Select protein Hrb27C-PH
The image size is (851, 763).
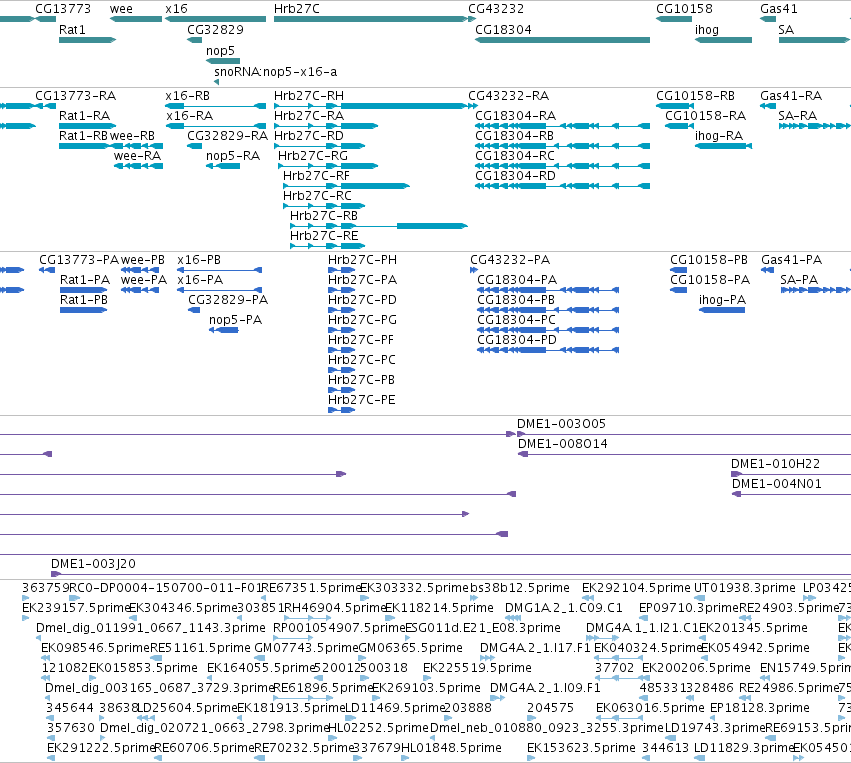(x=341, y=270)
